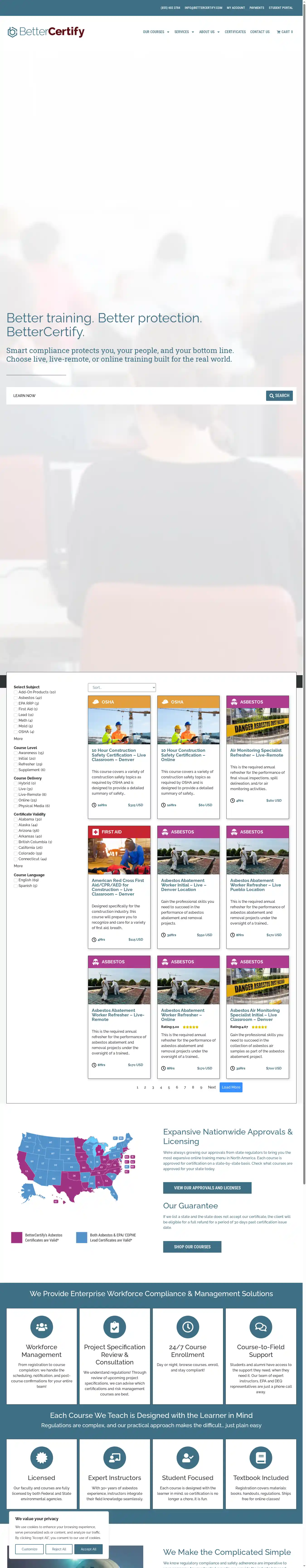Screen dimensions: 306x1568
Task: Tick the Spanish course language checkbox
Action: pos(16,886)
